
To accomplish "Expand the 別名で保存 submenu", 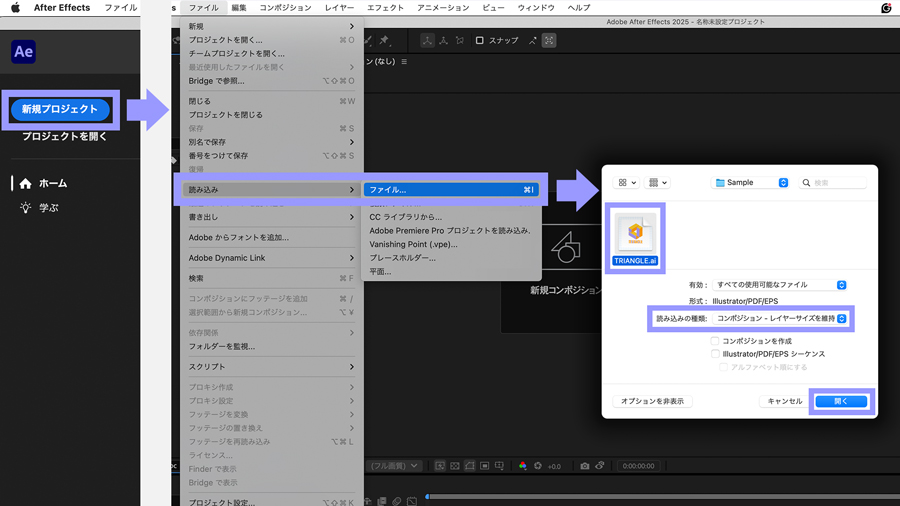I will tap(271, 142).
